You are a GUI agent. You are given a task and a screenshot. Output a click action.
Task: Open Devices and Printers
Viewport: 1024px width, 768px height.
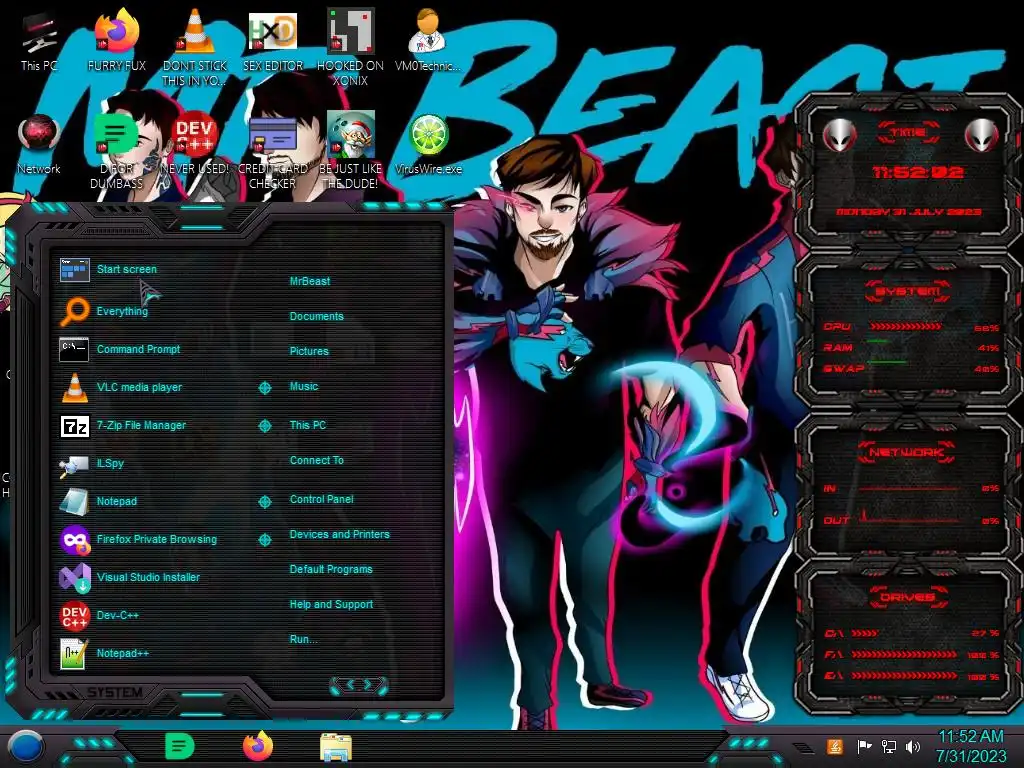[x=339, y=534]
